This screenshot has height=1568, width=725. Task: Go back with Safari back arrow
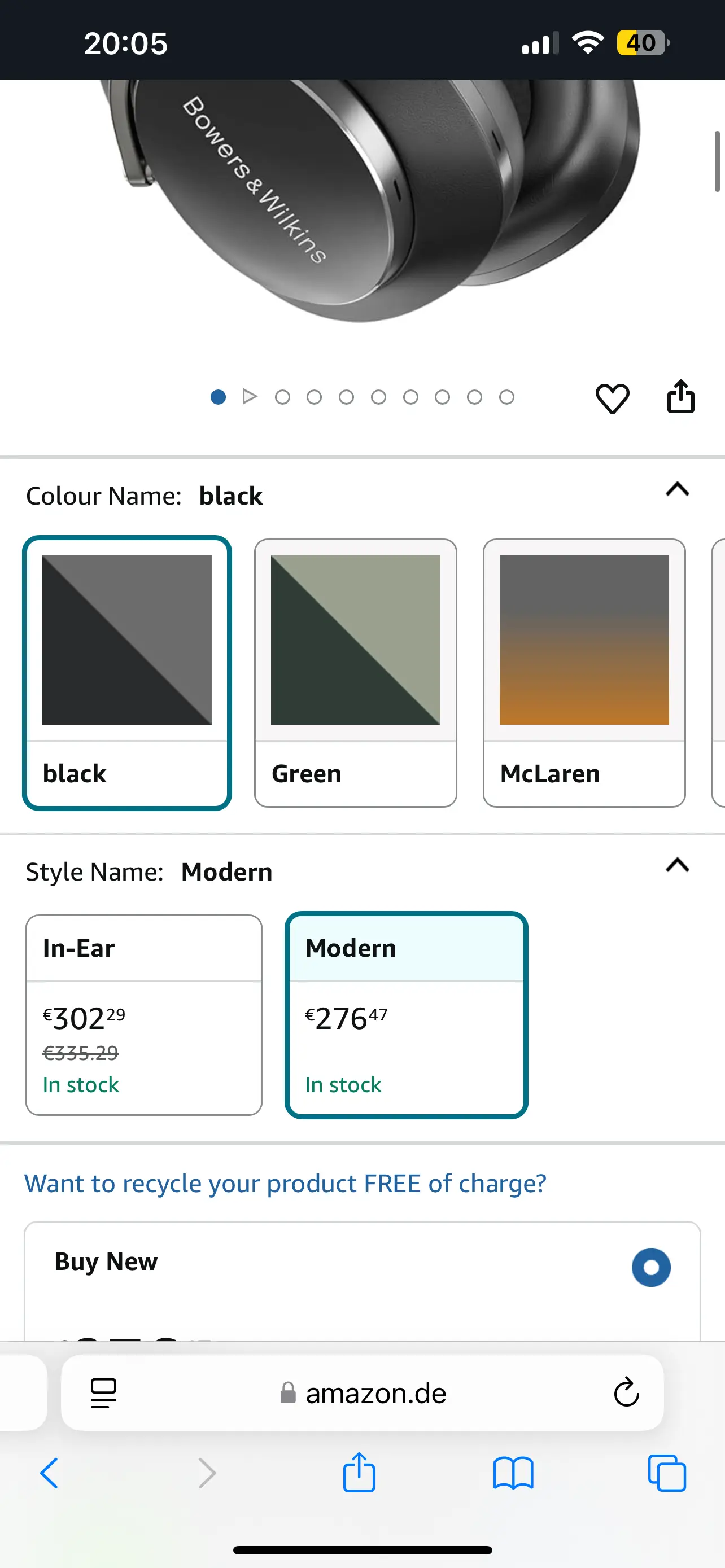coord(49,1473)
